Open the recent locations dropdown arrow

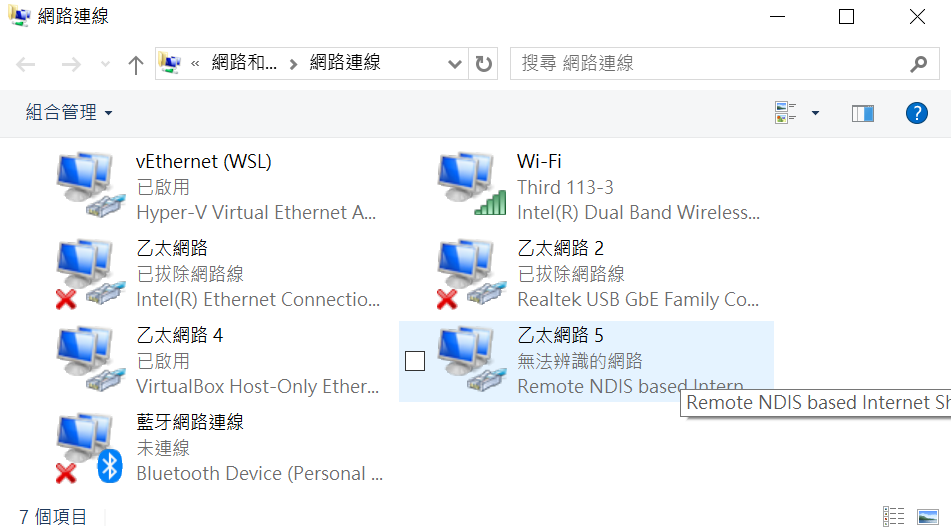(x=106, y=64)
